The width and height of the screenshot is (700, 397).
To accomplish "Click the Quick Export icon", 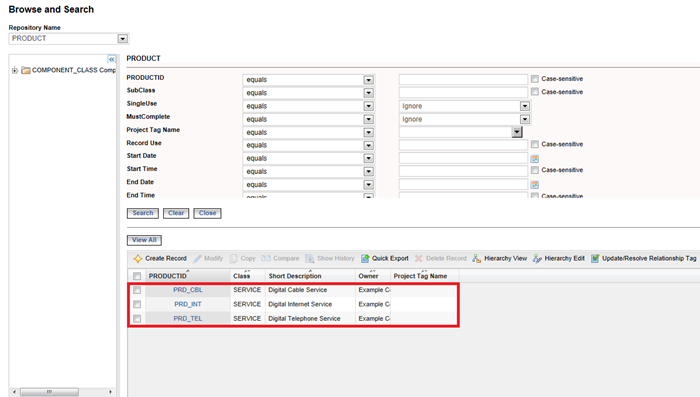I will (x=365, y=259).
